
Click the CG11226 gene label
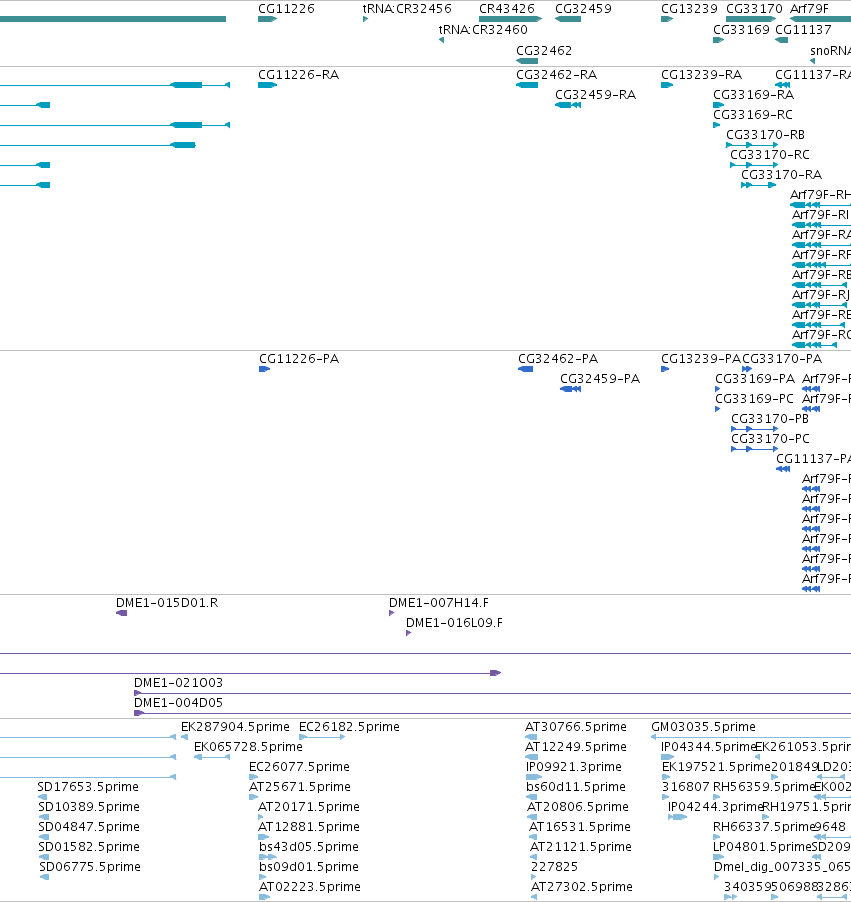coord(286,9)
